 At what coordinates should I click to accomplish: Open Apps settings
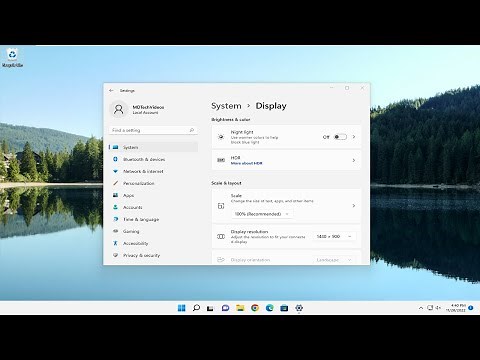[153, 195]
